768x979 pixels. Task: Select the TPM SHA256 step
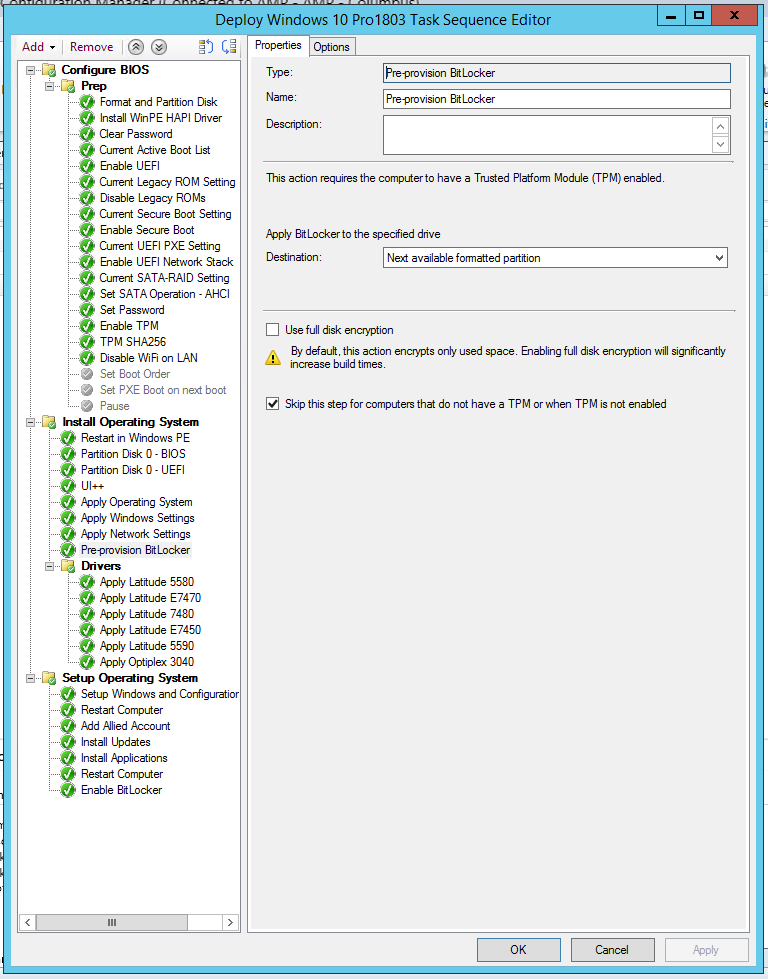tap(132, 342)
